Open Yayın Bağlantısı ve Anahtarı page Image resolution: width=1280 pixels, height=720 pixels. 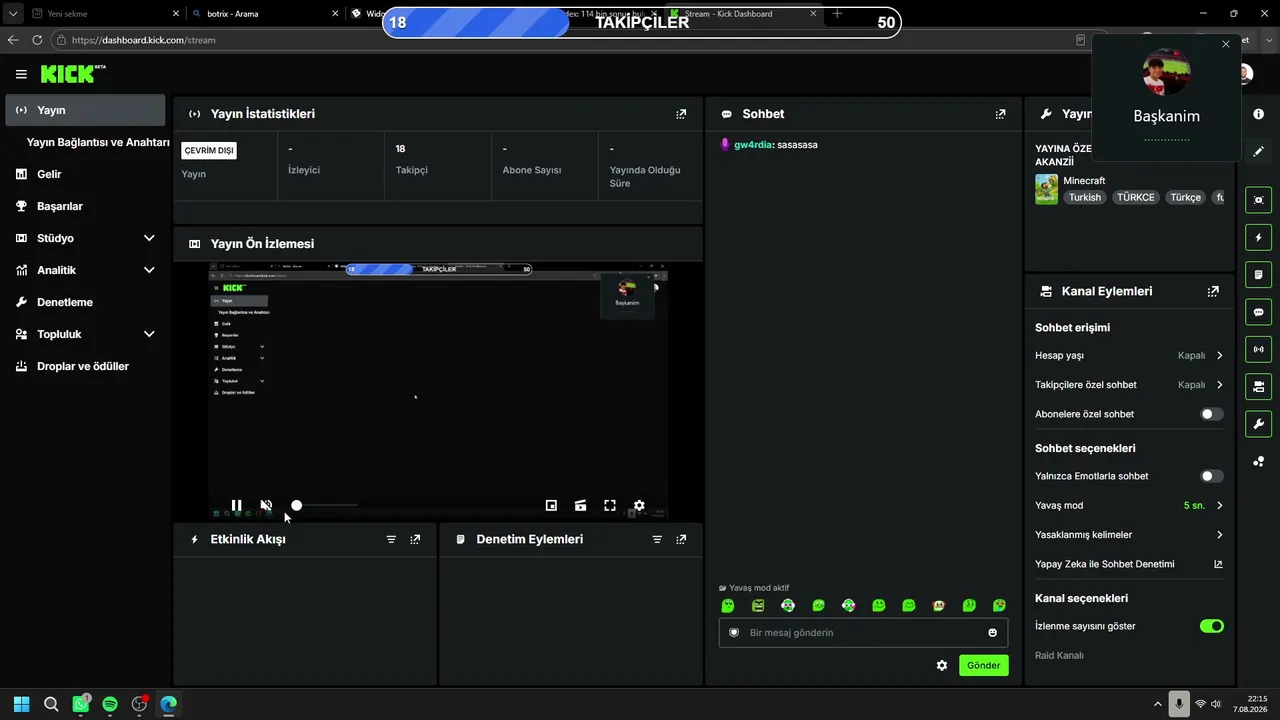[98, 142]
